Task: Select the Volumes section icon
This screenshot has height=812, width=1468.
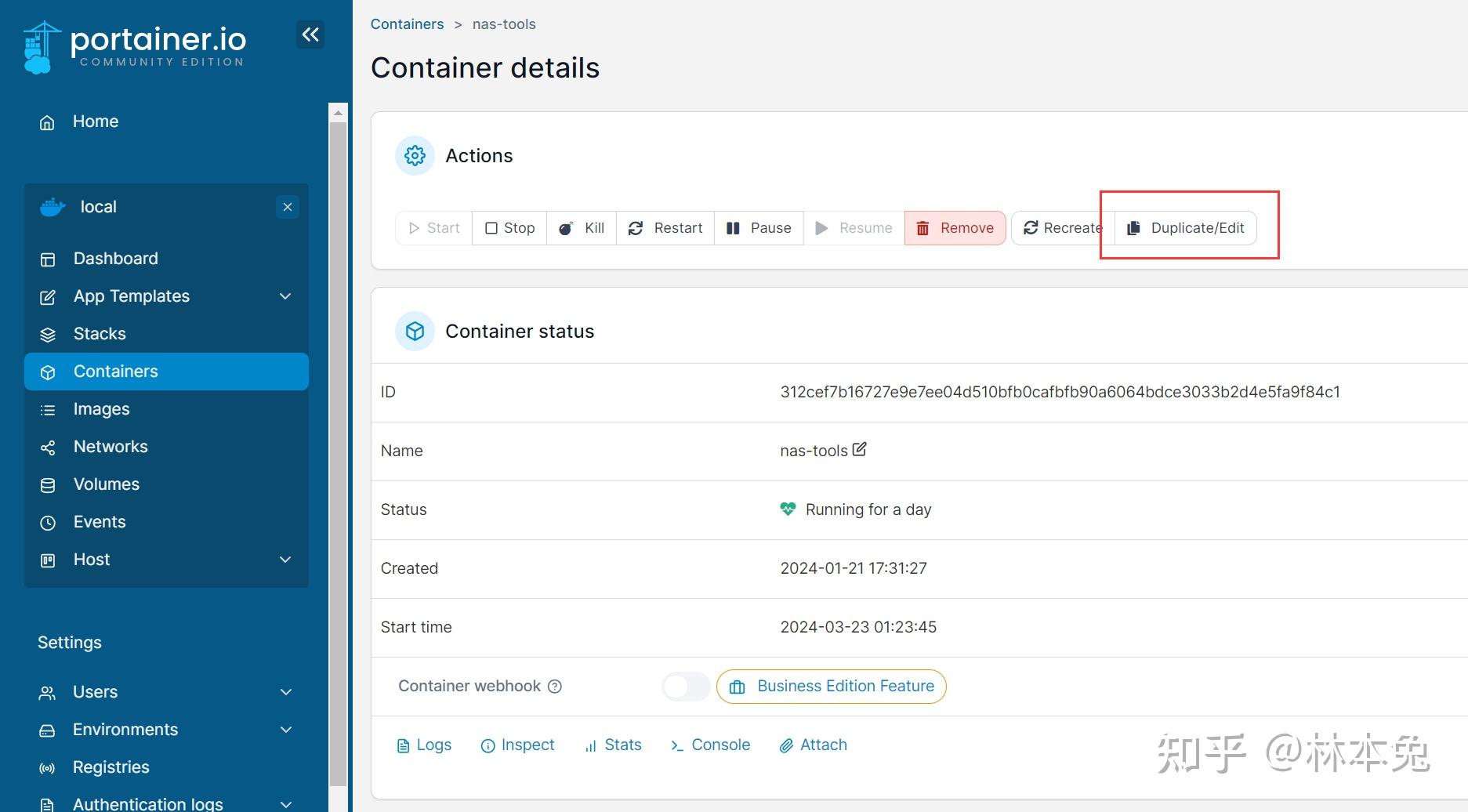Action: coord(47,484)
